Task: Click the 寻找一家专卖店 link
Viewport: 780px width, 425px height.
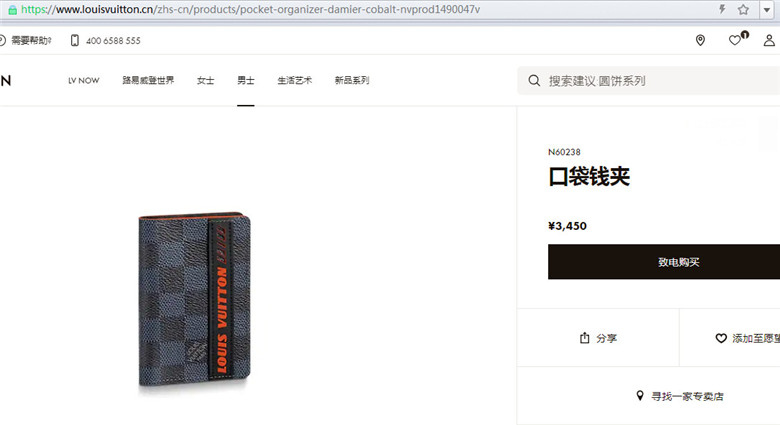Action: [680, 396]
